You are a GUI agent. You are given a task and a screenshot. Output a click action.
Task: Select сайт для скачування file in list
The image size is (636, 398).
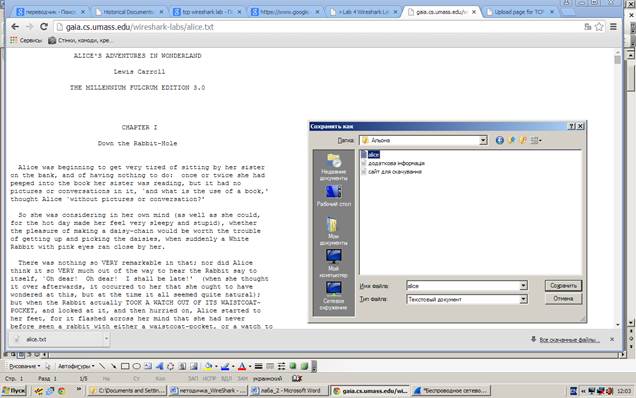click(391, 172)
